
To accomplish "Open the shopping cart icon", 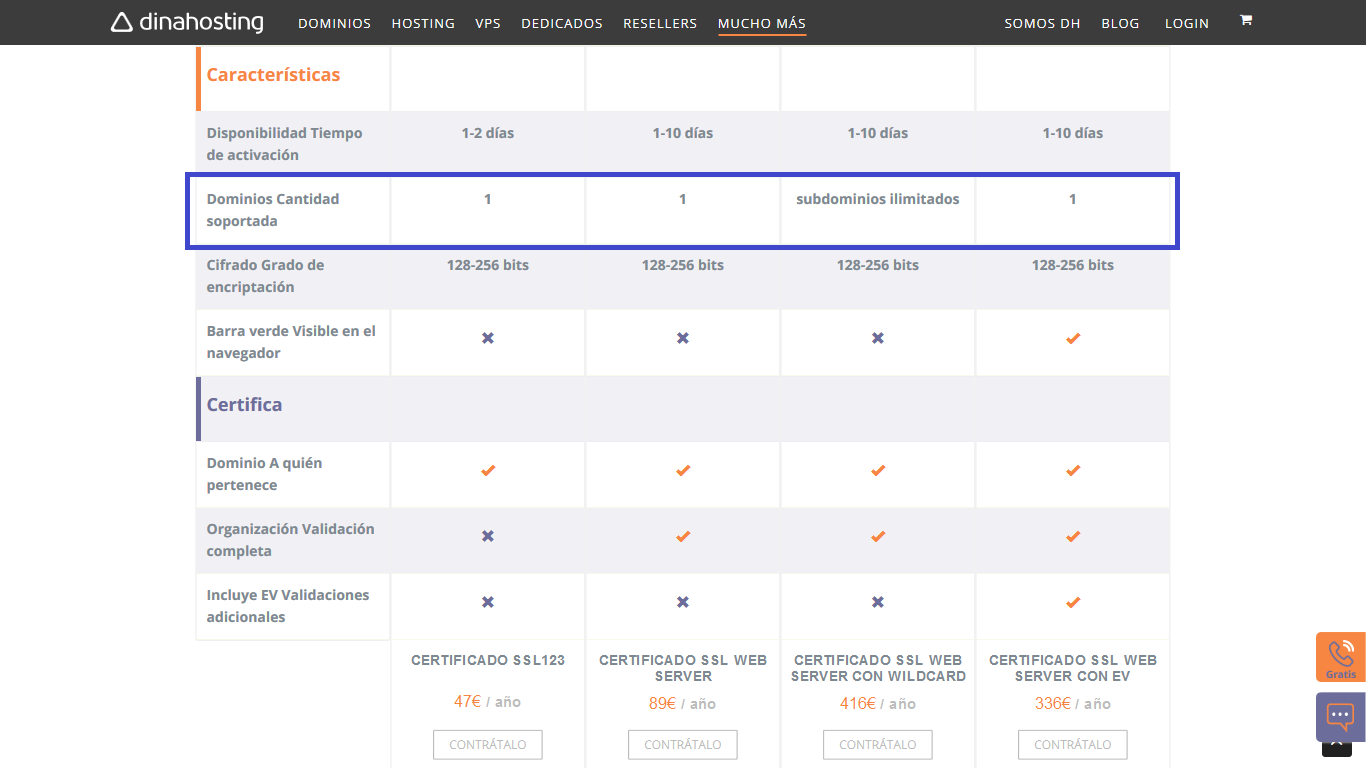I will point(1246,20).
